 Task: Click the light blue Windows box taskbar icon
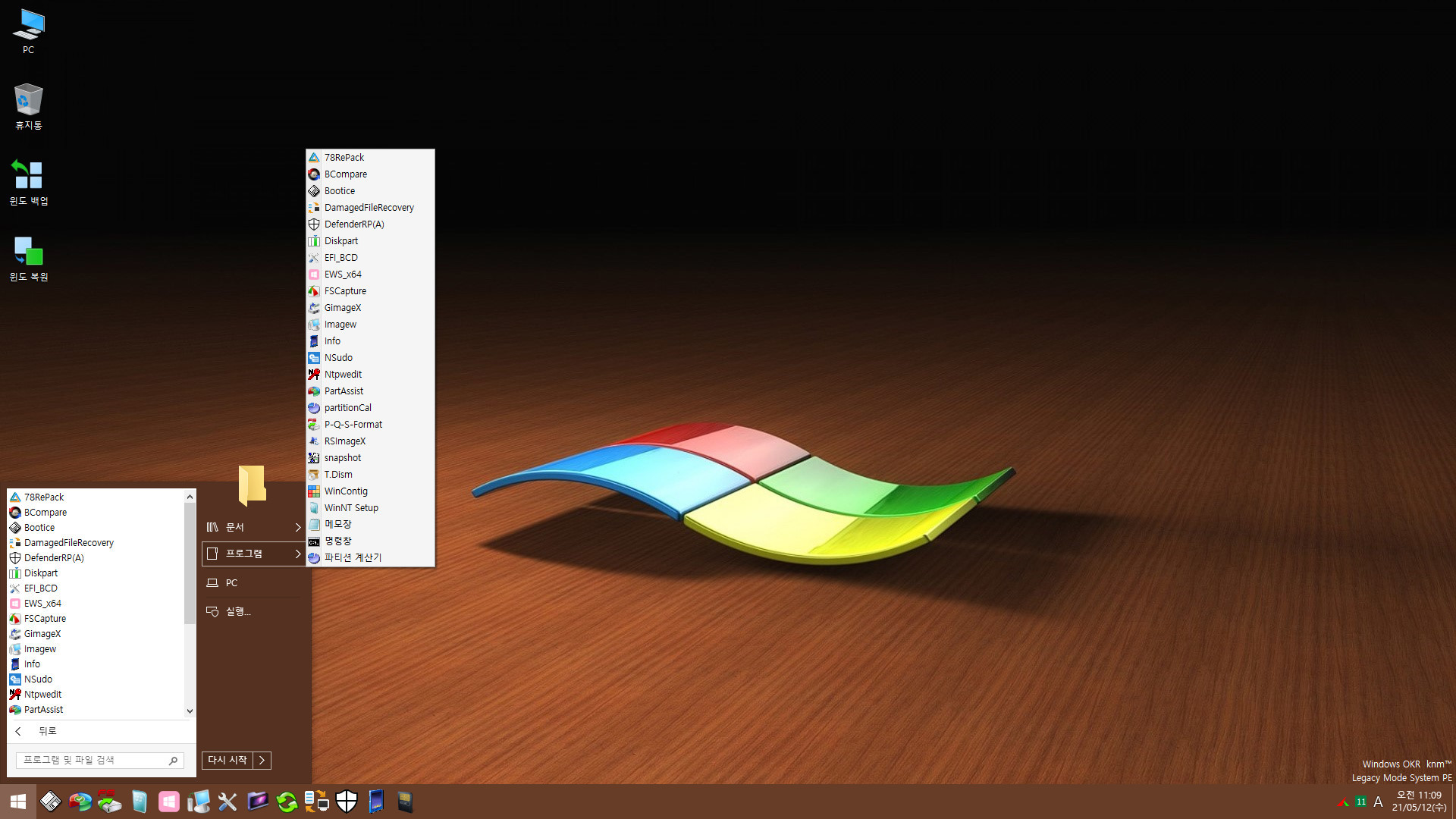(140, 802)
